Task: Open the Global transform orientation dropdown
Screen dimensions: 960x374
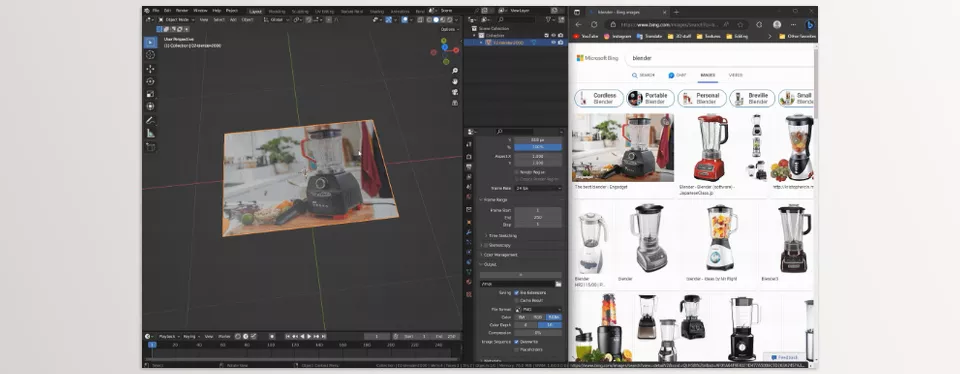Action: pos(277,20)
